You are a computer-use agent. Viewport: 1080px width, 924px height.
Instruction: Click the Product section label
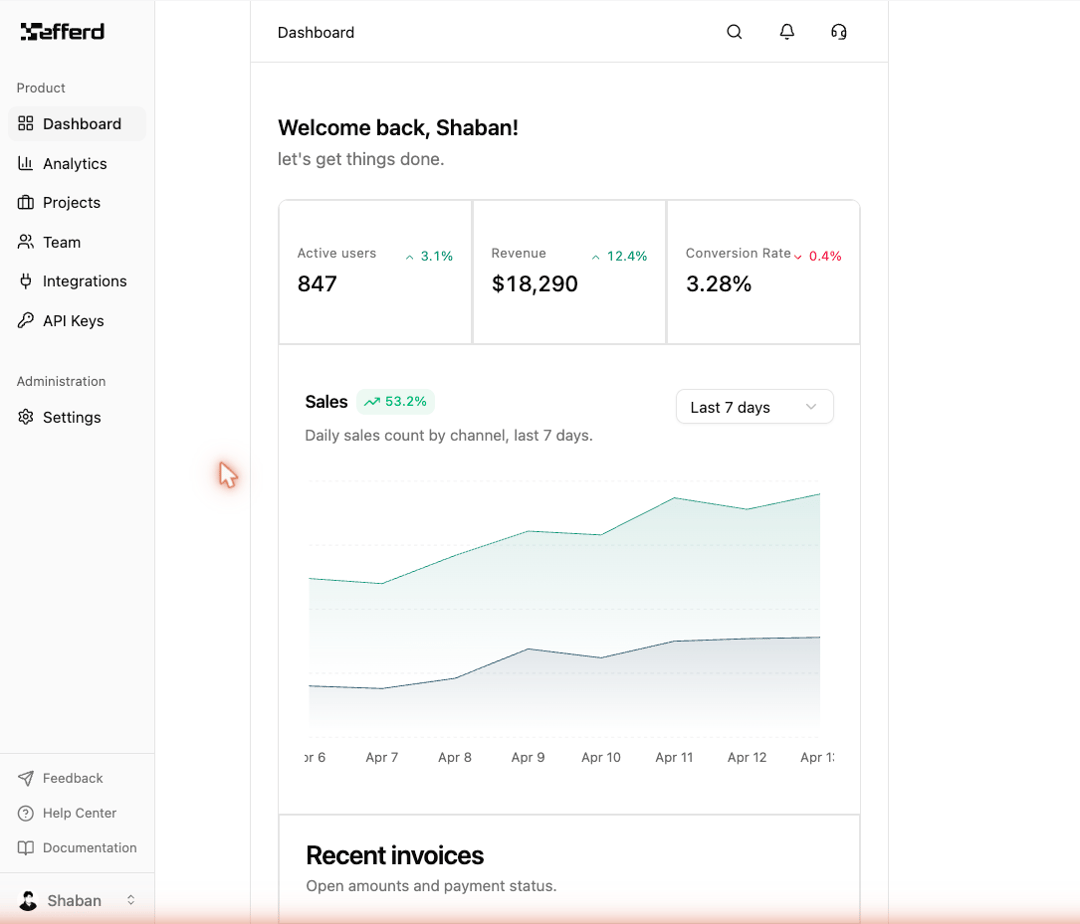[x=41, y=88]
